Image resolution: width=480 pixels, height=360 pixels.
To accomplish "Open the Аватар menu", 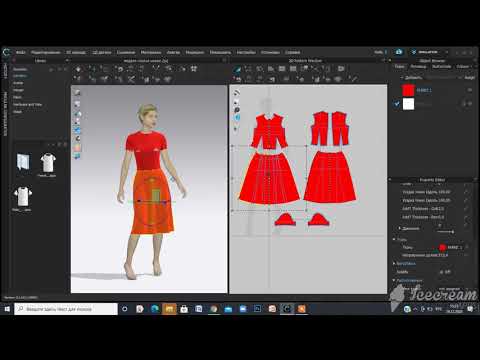I will [x=173, y=52].
